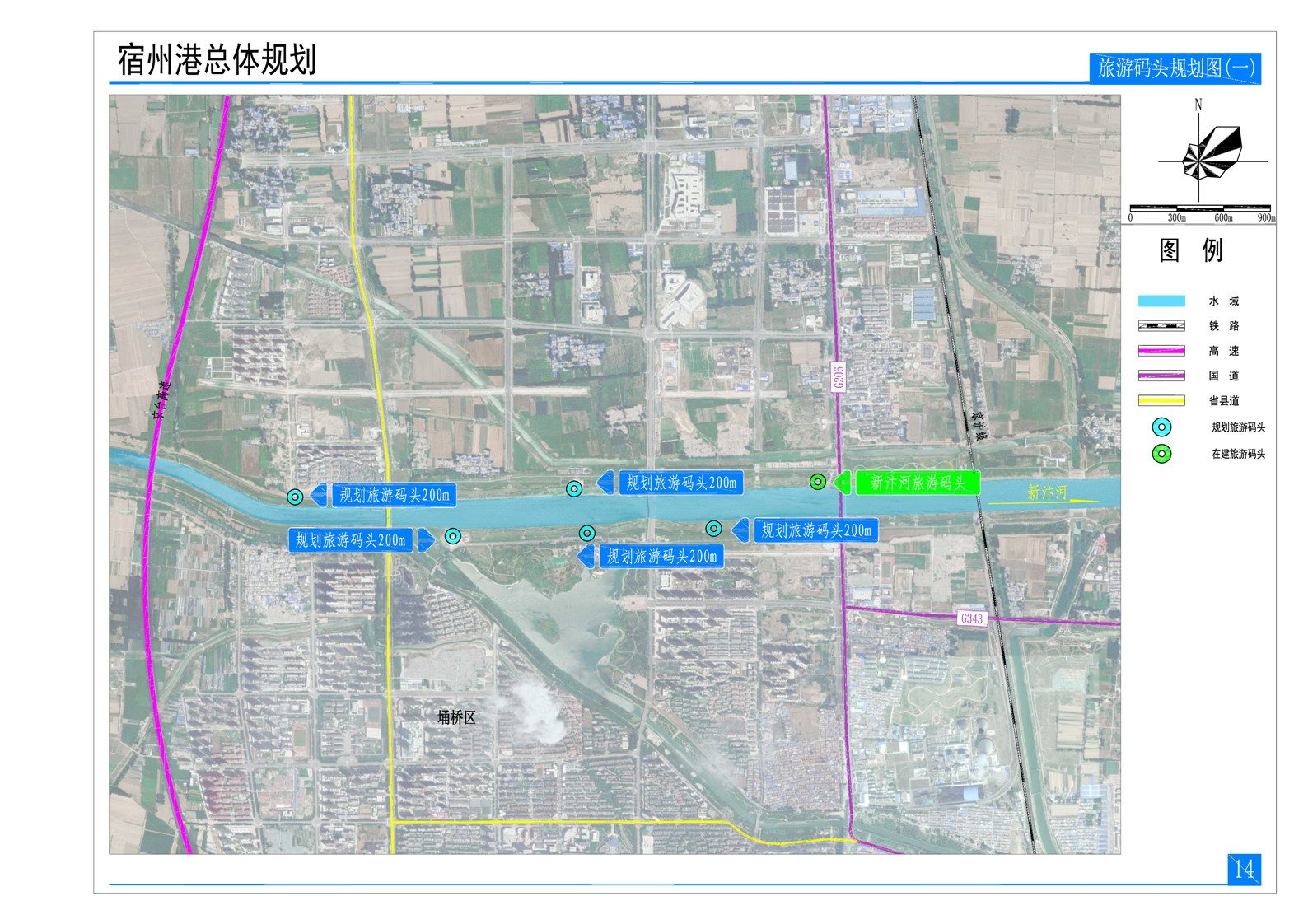Click the map scale bar

pyautogui.click(x=1200, y=208)
